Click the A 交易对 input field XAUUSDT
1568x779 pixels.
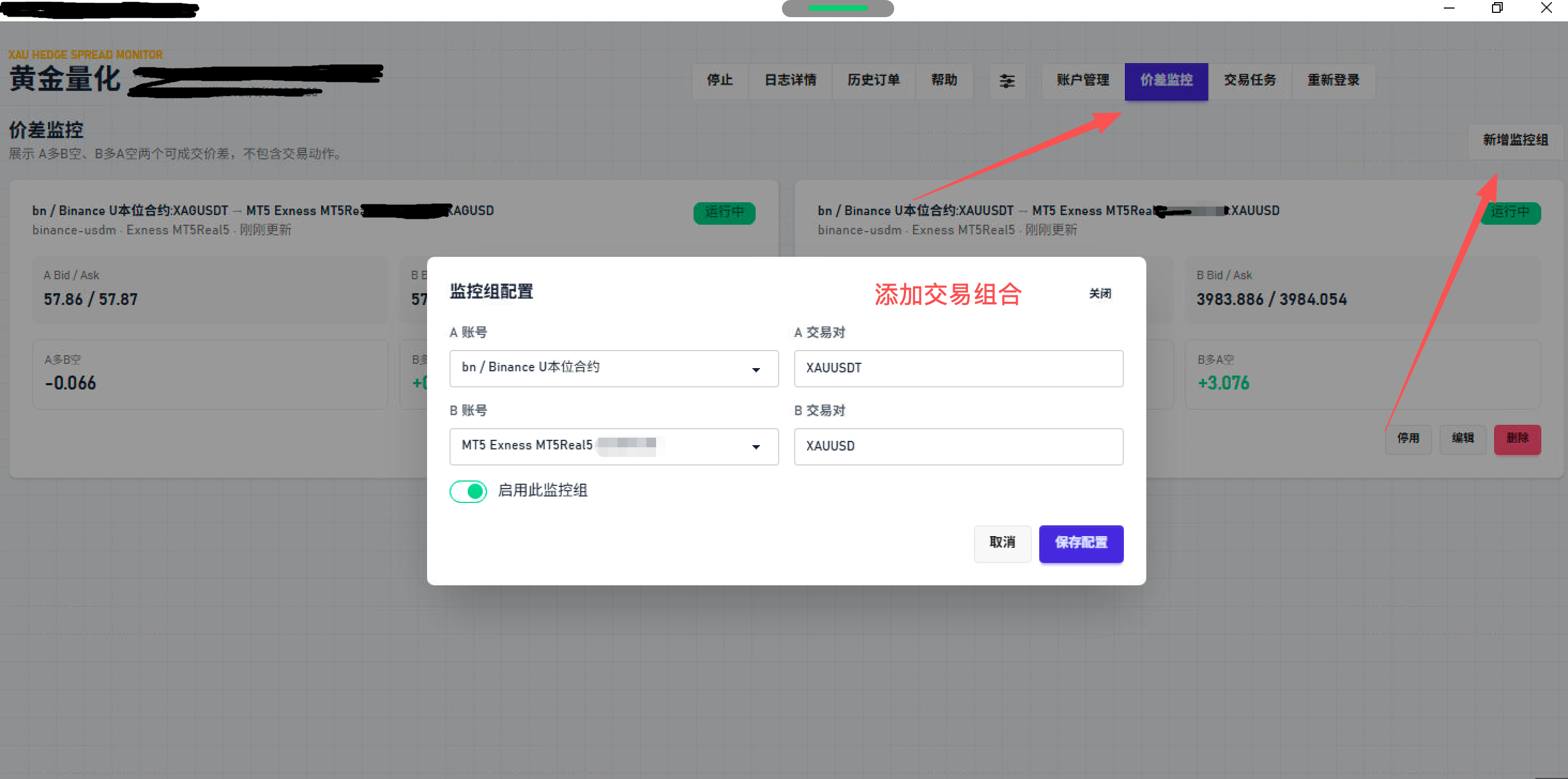[x=958, y=368]
